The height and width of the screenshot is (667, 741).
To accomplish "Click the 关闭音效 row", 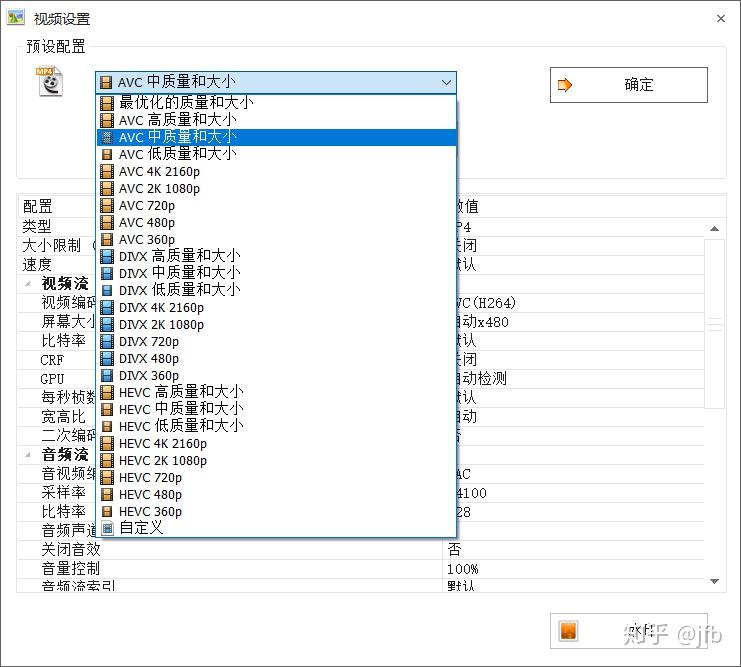I will click(361, 550).
